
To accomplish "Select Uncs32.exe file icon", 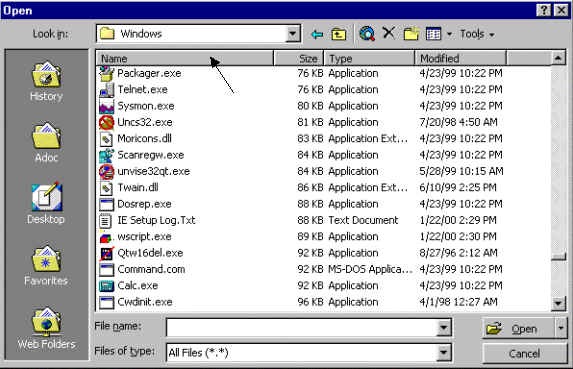I will click(106, 122).
